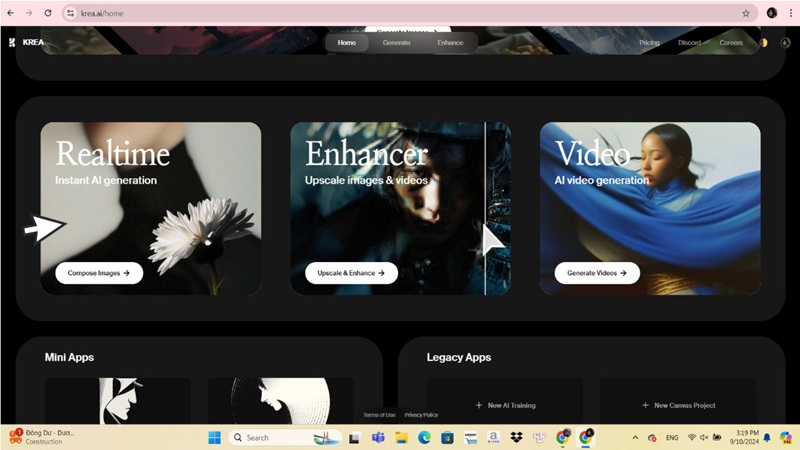Click the Compose Images button
The height and width of the screenshot is (450, 800).
tap(99, 273)
